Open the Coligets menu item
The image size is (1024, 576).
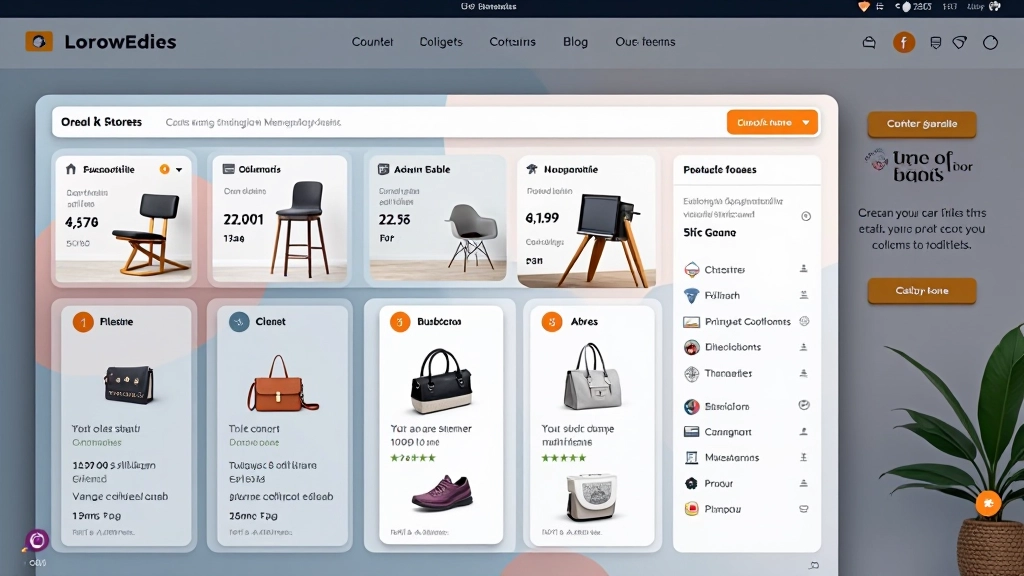(441, 42)
